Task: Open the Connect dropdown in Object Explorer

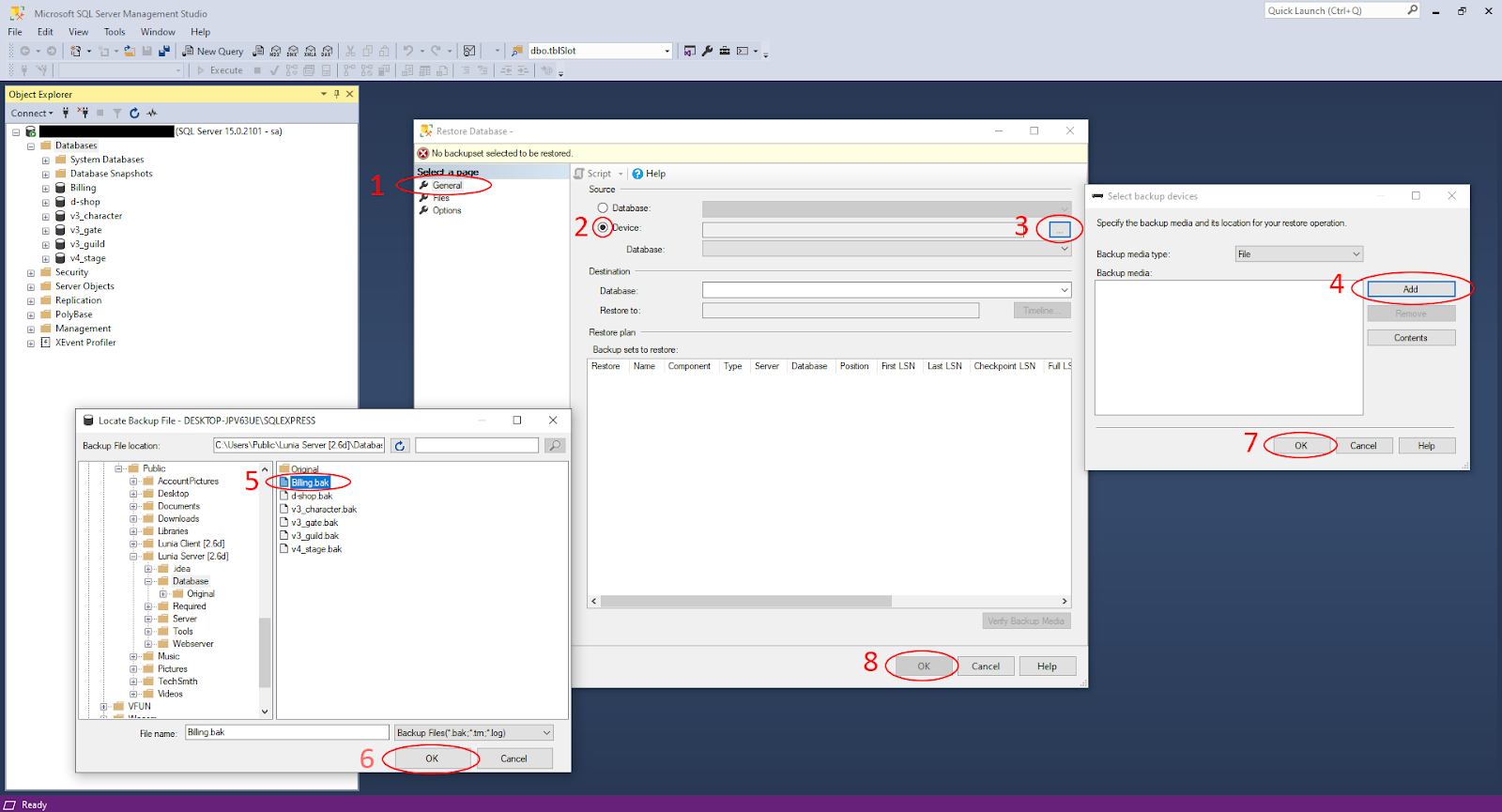Action: (x=32, y=113)
